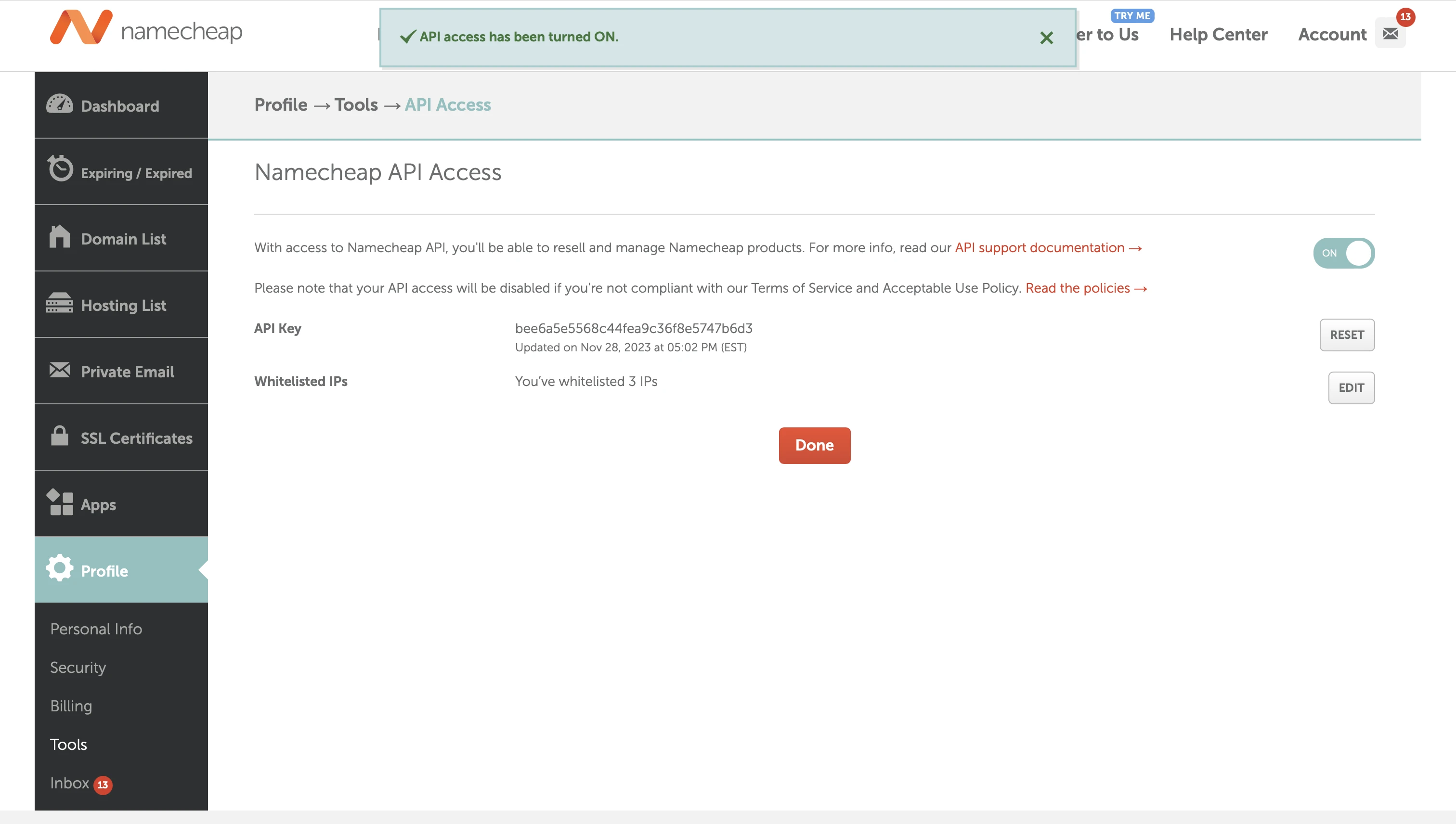Click the 'Whitelisted IPs' label

[x=300, y=382]
